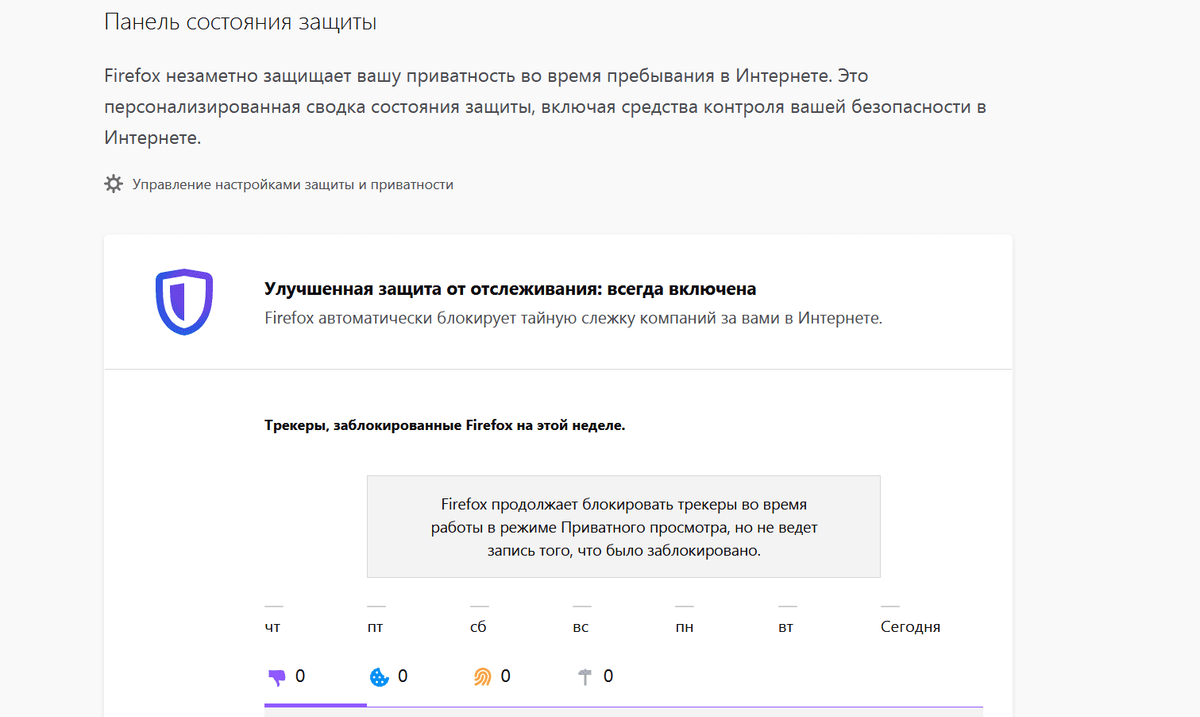Click the 'сб' day label
1200x717 pixels.
point(478,627)
